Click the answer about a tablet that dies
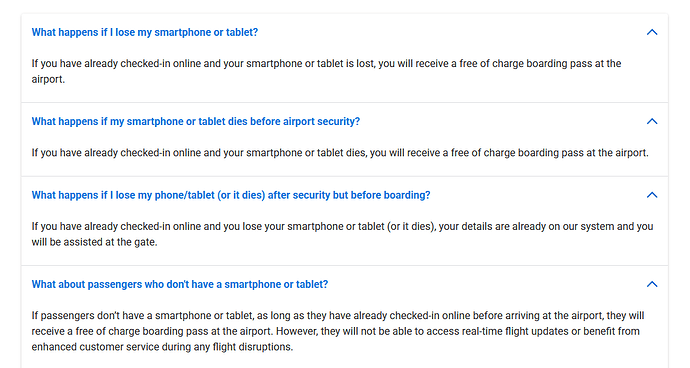690x368 pixels. pyautogui.click(x=340, y=153)
